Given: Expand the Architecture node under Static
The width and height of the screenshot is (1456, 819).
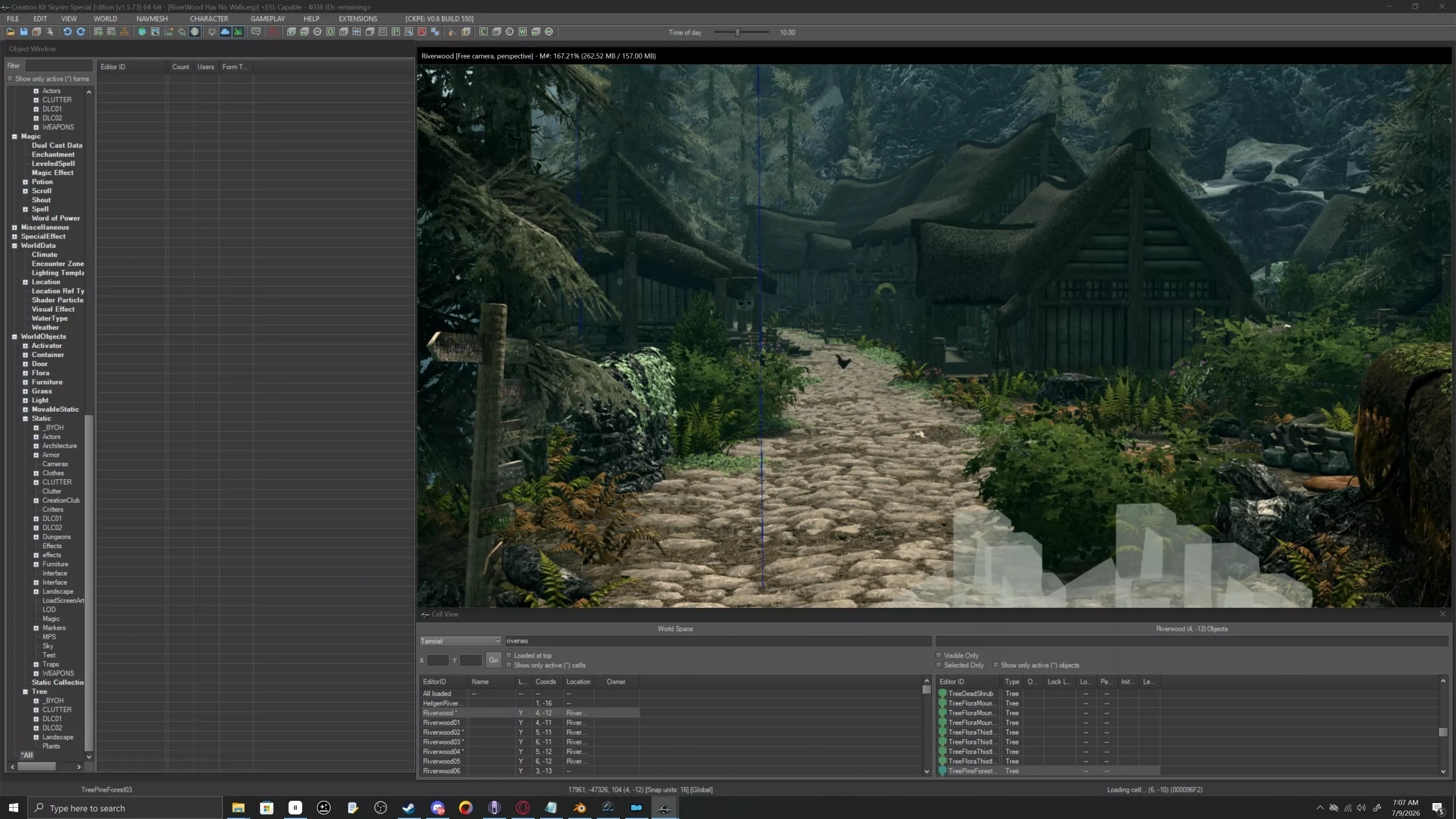Looking at the screenshot, I should click(36, 446).
